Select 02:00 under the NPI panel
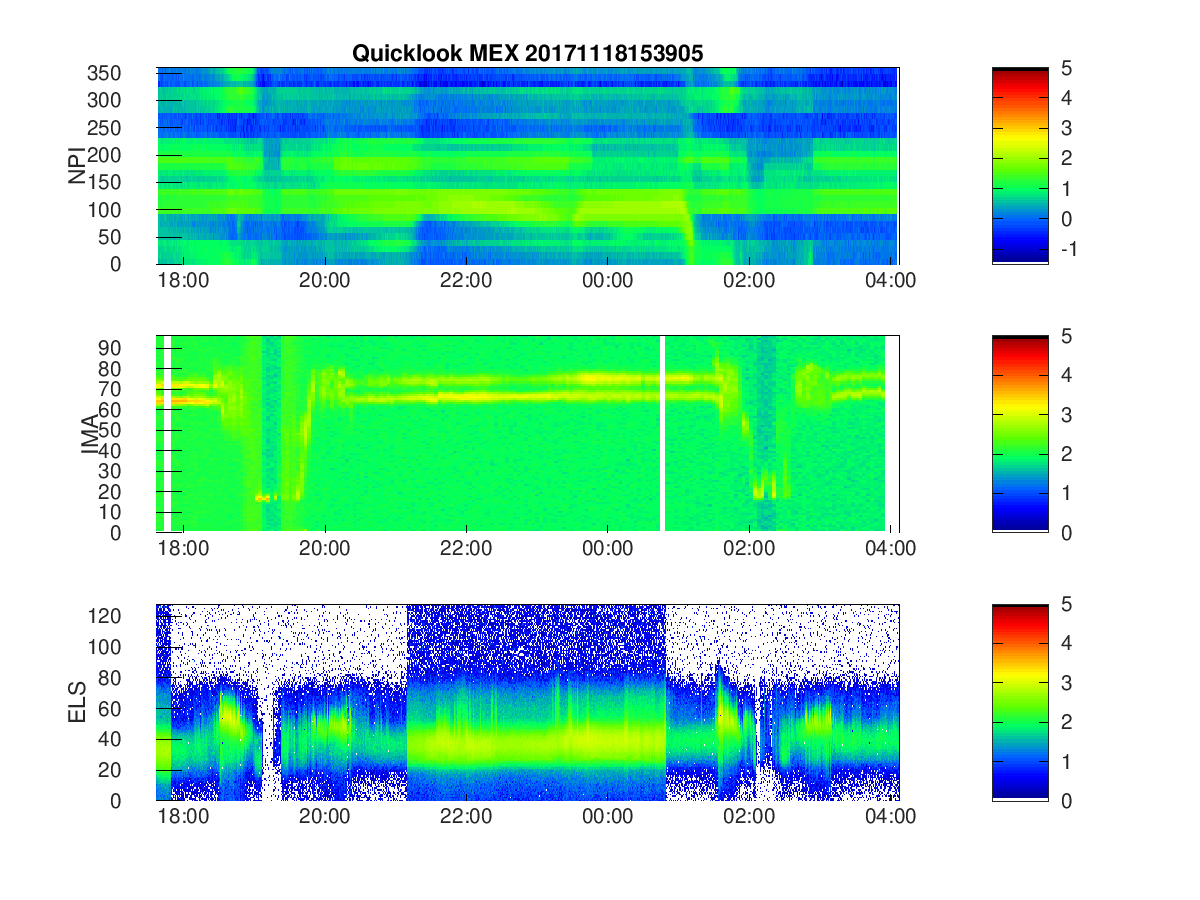1200x900 pixels. coord(749,281)
